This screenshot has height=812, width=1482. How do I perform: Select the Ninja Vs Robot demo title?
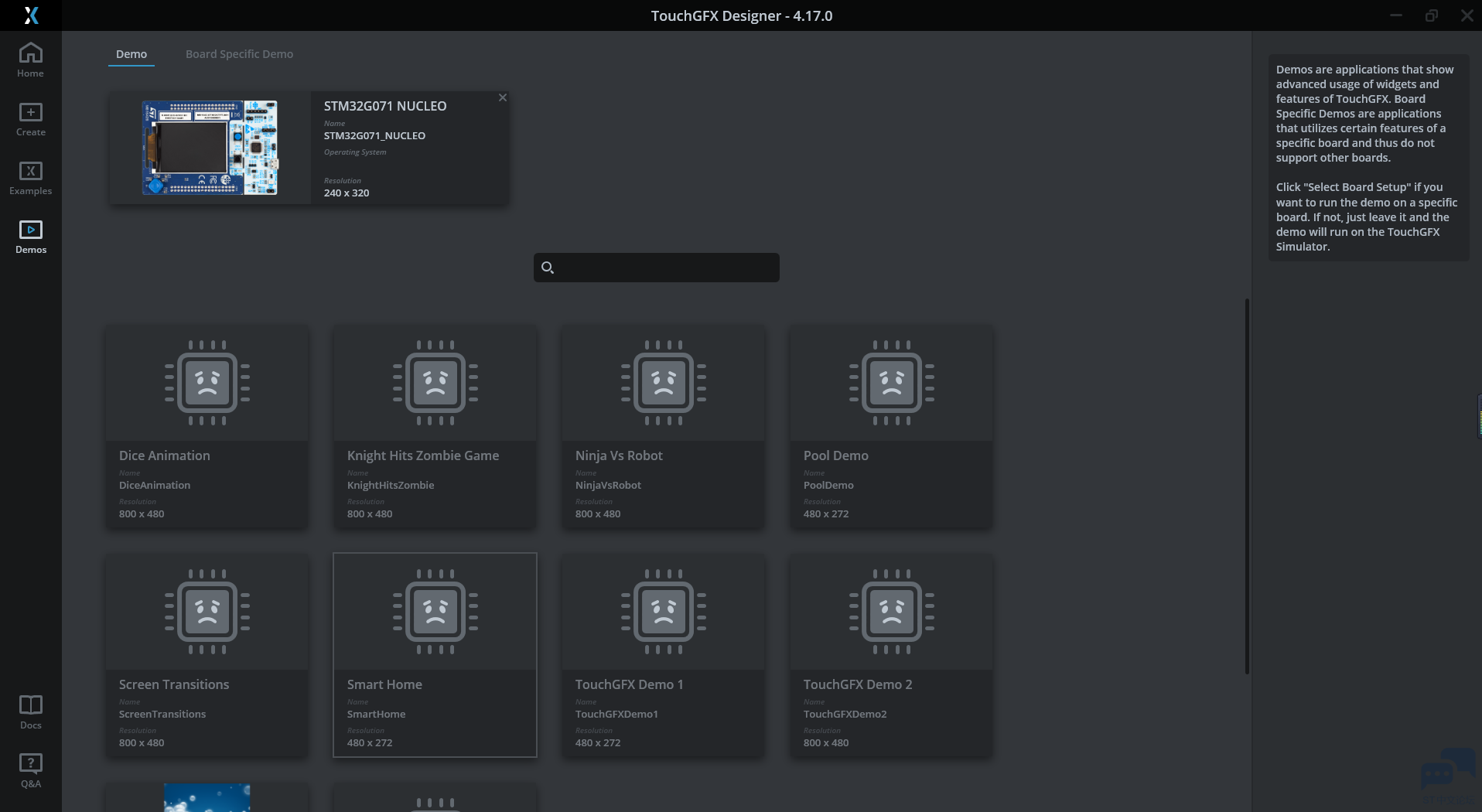click(619, 455)
